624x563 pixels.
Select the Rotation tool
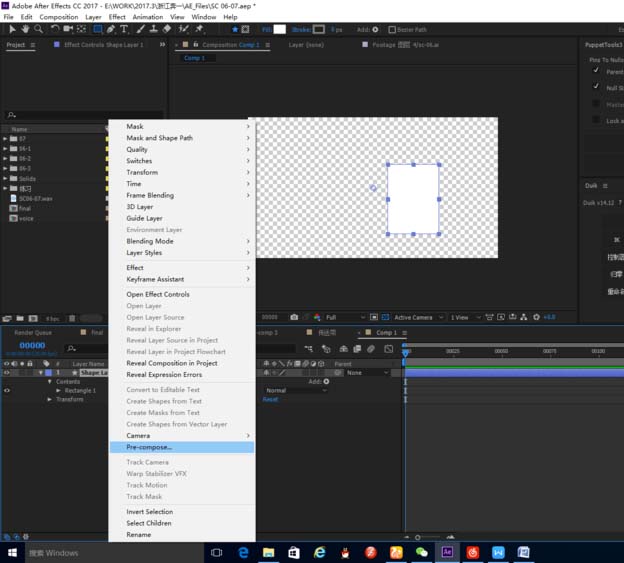click(x=55, y=29)
